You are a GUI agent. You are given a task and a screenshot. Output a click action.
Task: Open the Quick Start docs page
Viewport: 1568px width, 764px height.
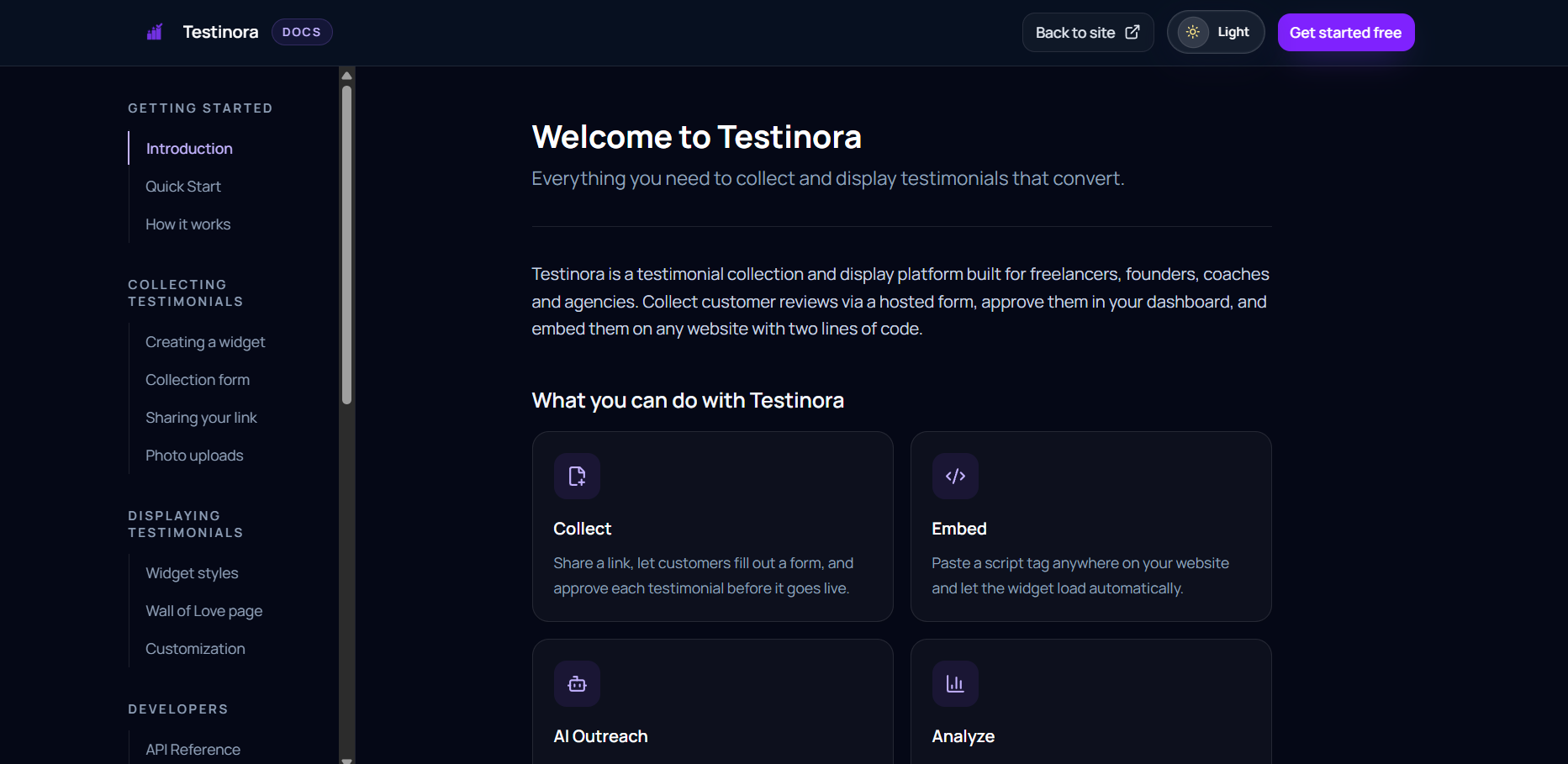183,186
